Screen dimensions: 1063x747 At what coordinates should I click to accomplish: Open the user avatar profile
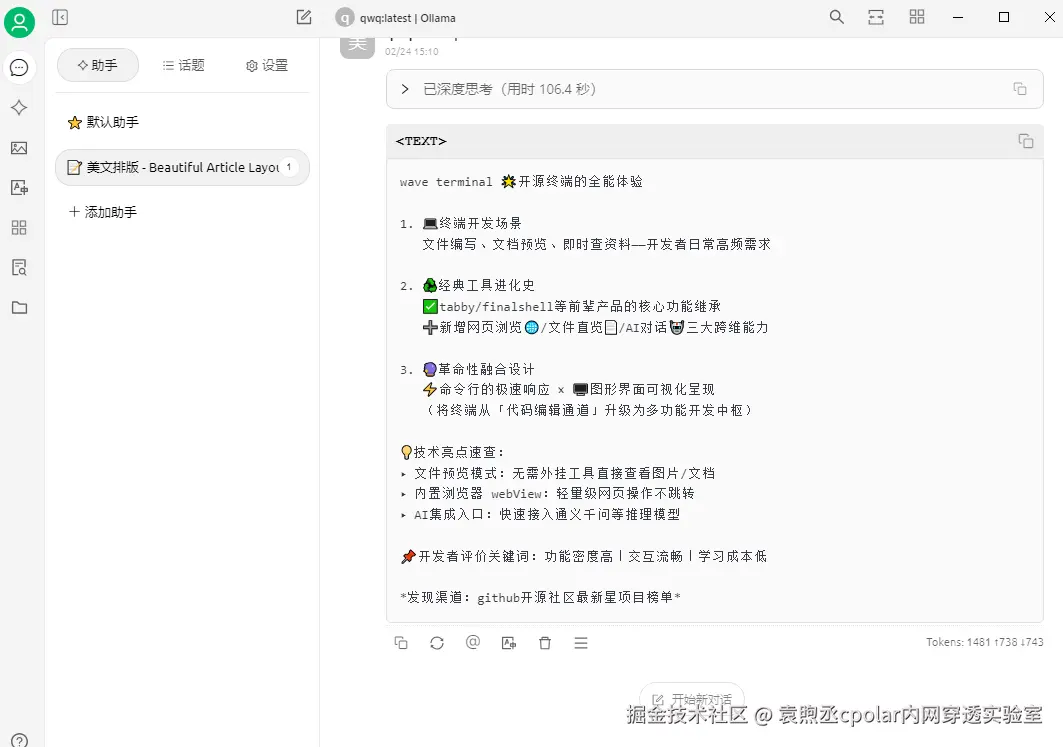pos(20,22)
